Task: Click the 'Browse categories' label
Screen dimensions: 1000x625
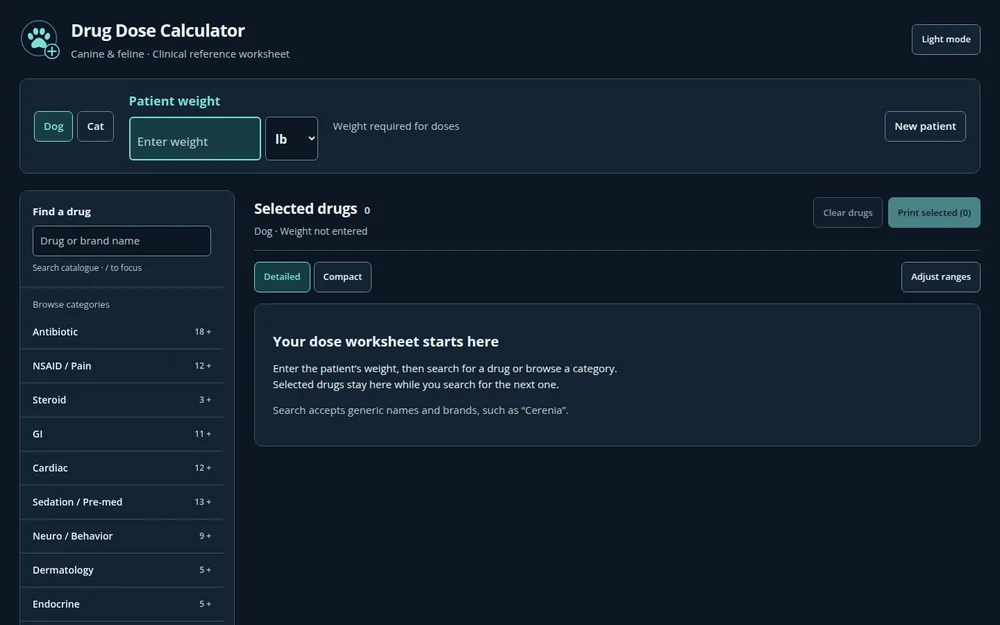Action: (71, 304)
